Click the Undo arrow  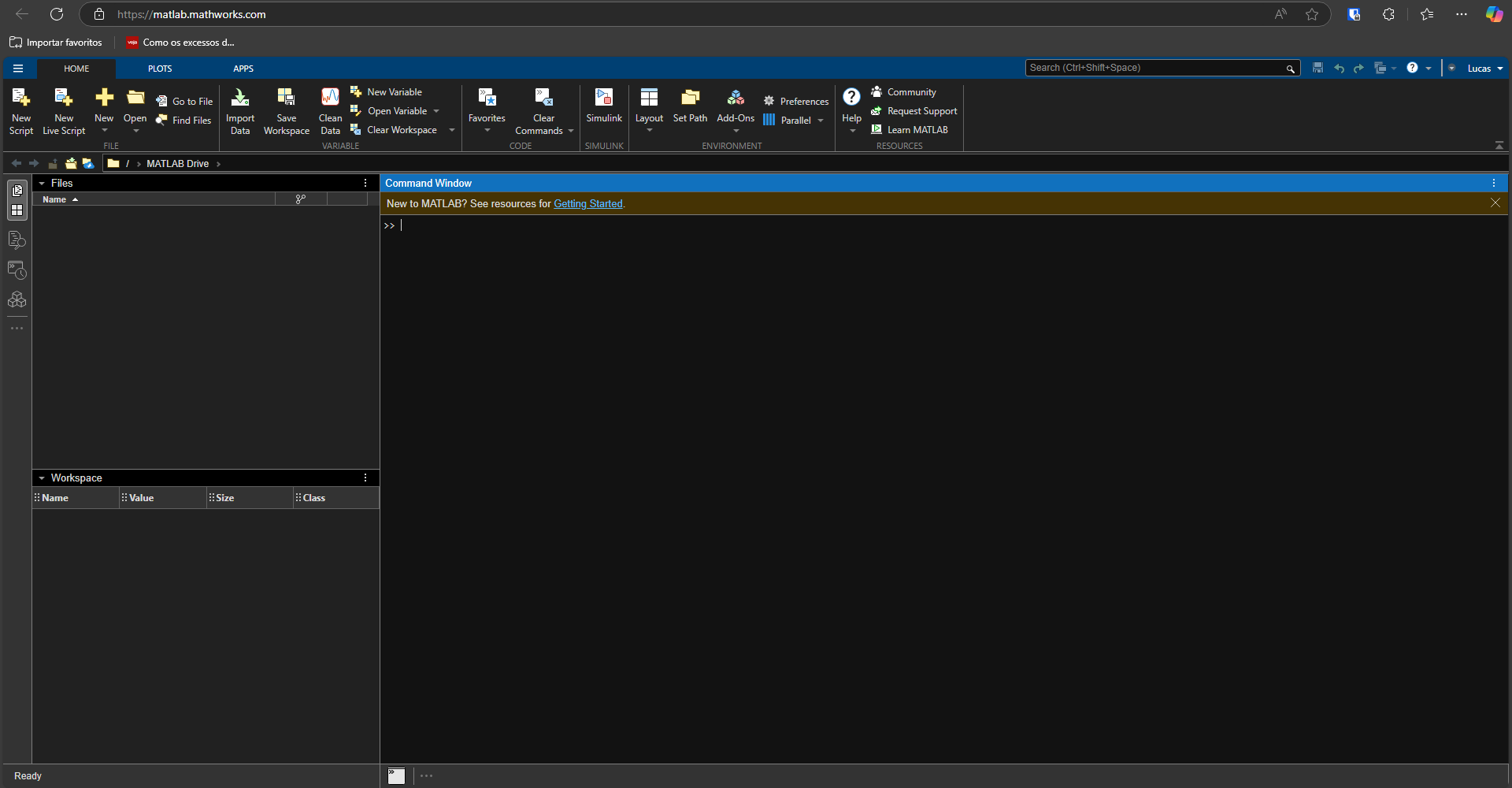pyautogui.click(x=1339, y=69)
